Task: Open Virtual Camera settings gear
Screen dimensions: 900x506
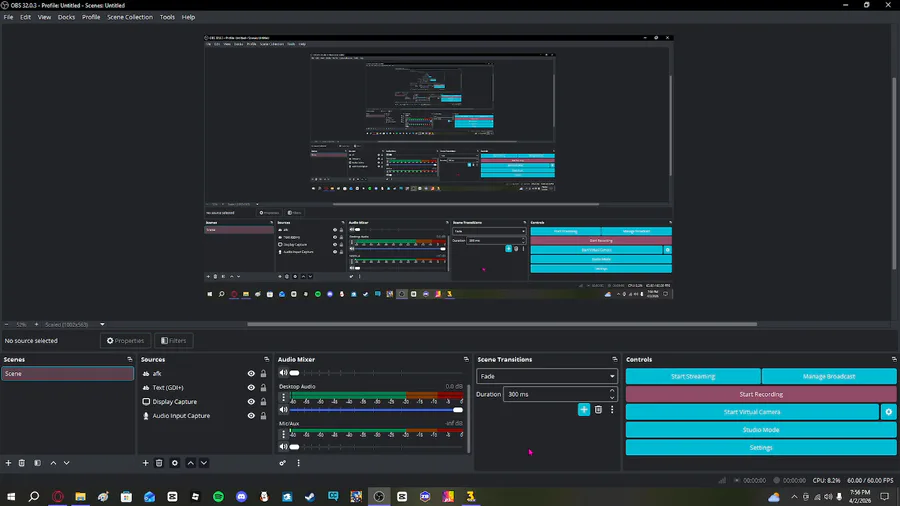Action: [x=889, y=412]
